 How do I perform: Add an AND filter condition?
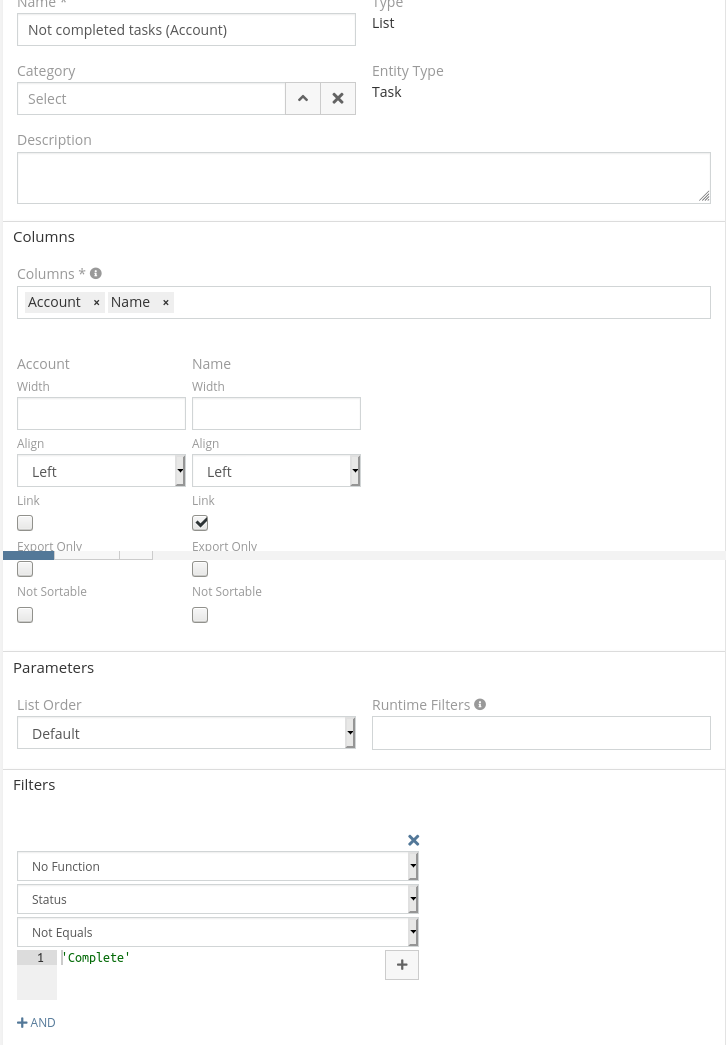pyautogui.click(x=37, y=1022)
